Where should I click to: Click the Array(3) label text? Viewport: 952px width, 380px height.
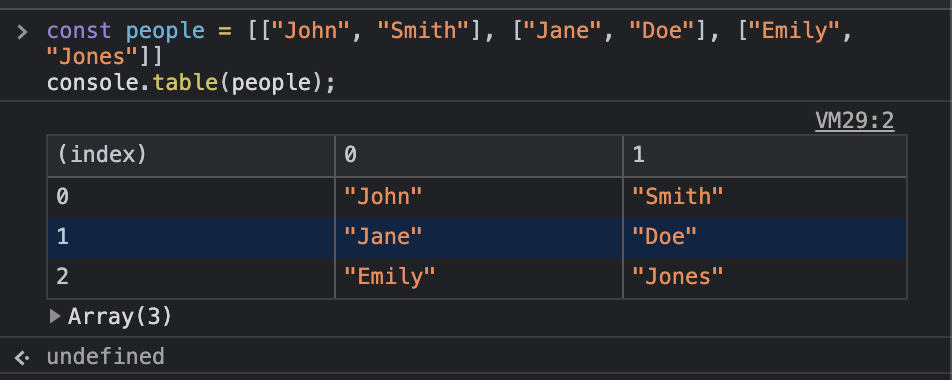[x=120, y=316]
